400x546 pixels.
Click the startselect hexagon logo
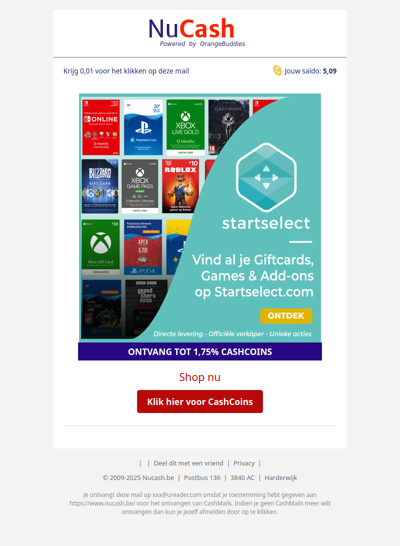[x=266, y=177]
